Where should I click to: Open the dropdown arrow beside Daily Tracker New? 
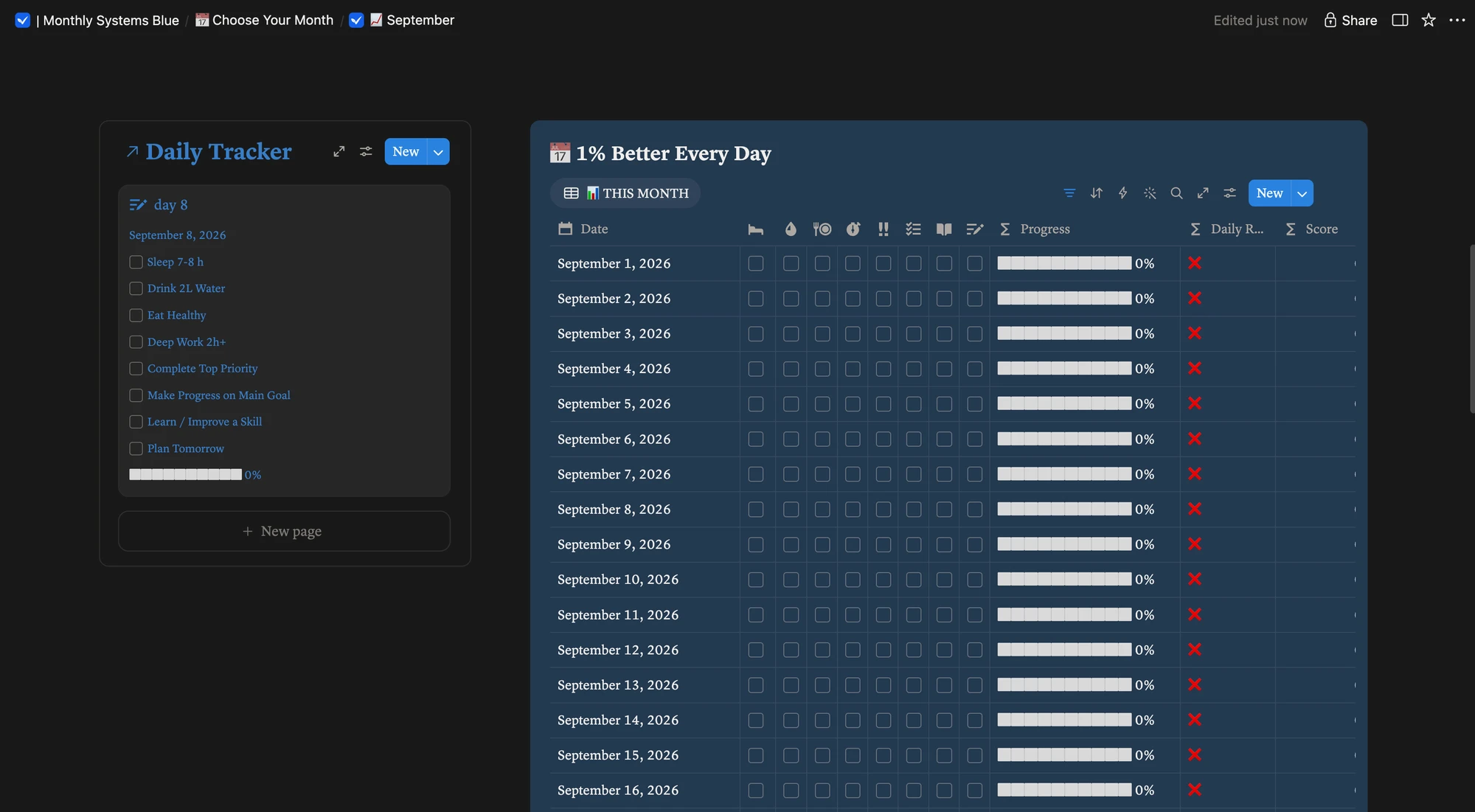point(438,152)
